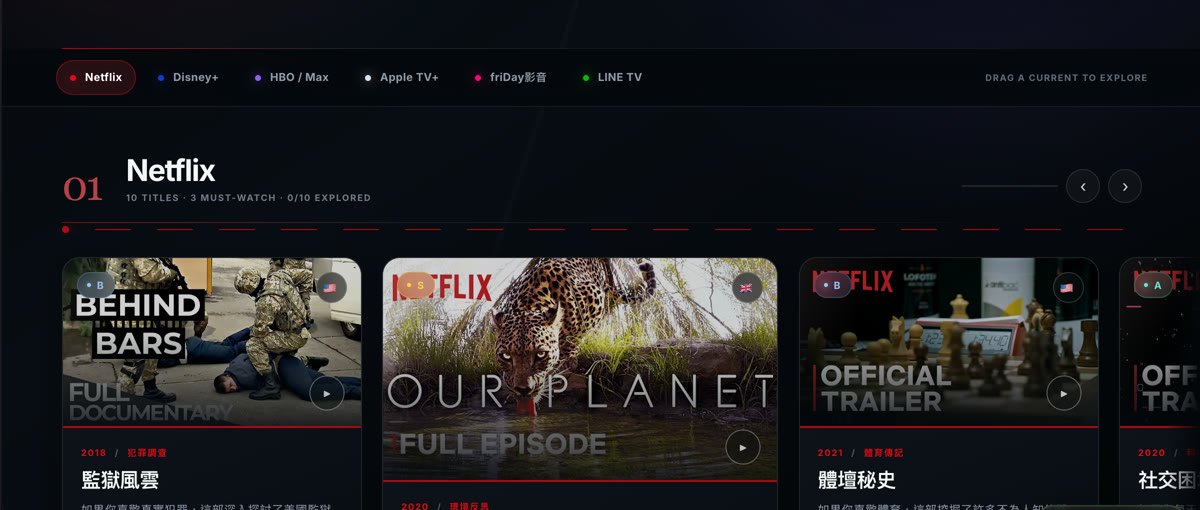This screenshot has width=1200, height=510.
Task: Click the US flag on chess trailer card
Action: 1067,287
